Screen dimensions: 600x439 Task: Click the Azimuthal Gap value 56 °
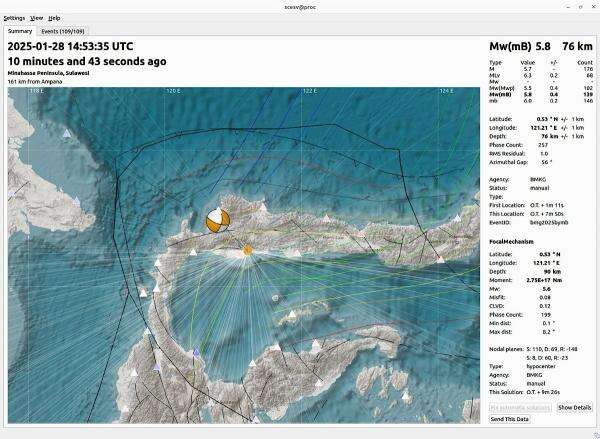click(546, 162)
